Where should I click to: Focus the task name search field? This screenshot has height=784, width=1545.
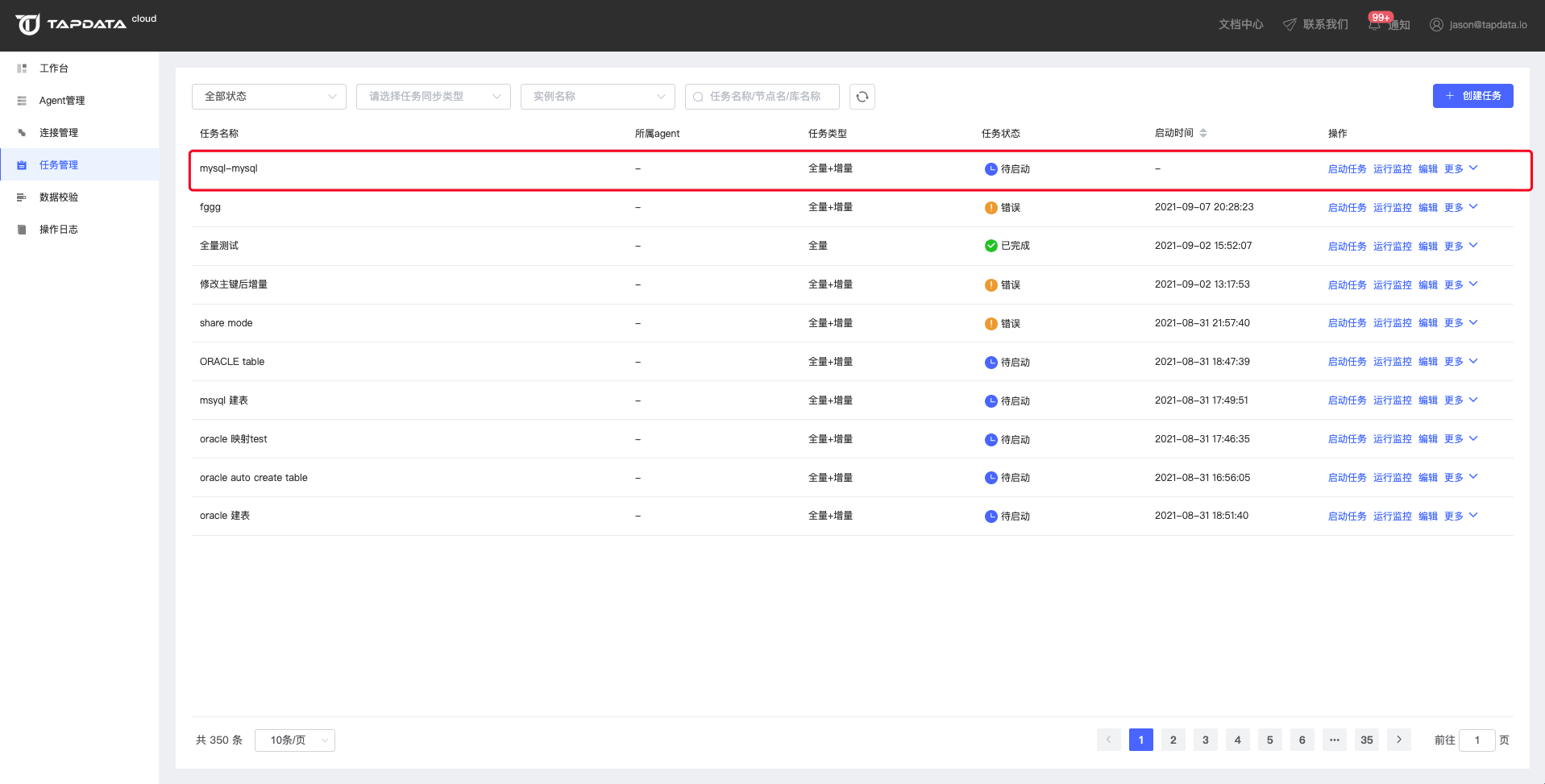[x=764, y=97]
